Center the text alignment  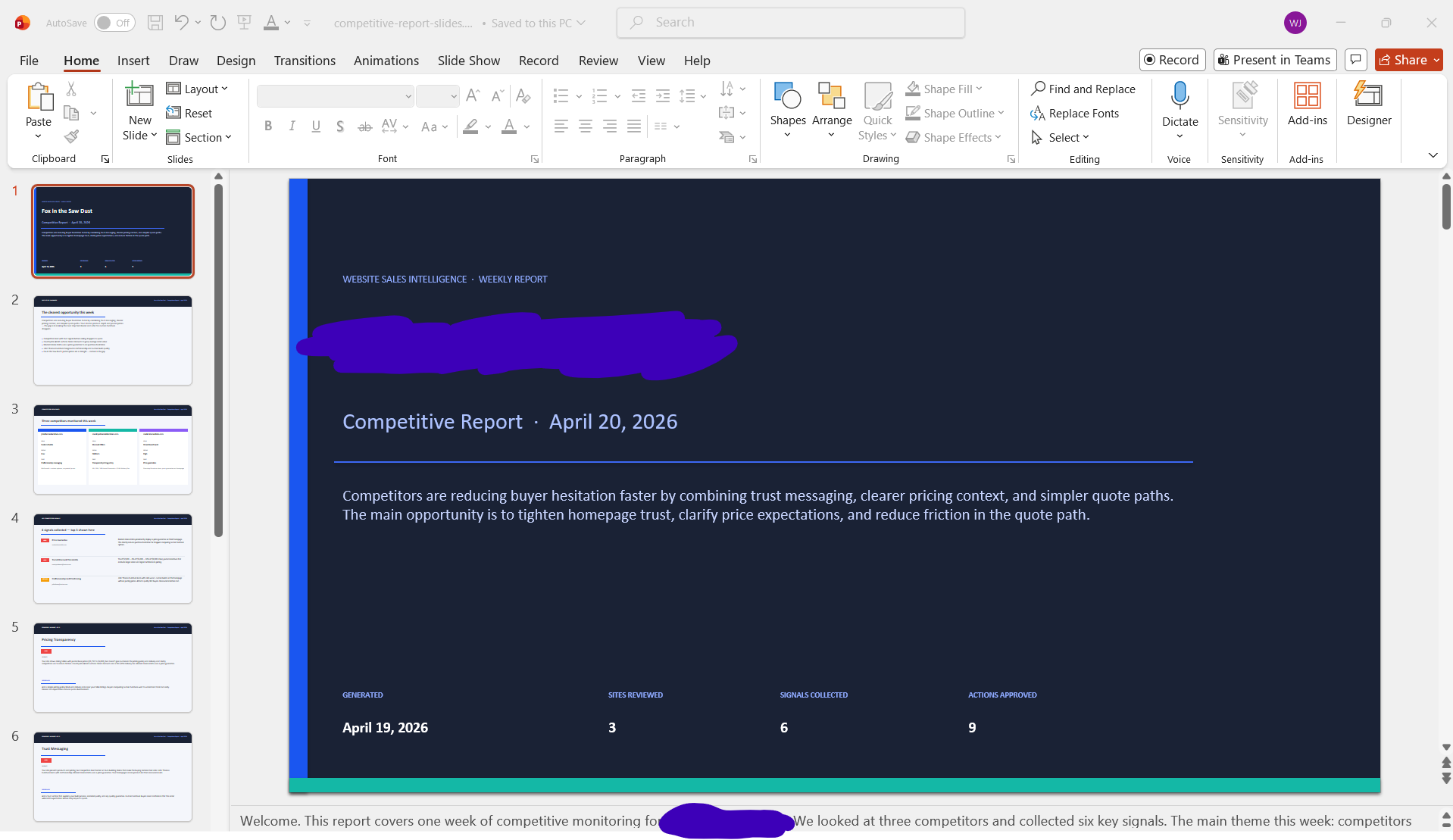[x=585, y=126]
